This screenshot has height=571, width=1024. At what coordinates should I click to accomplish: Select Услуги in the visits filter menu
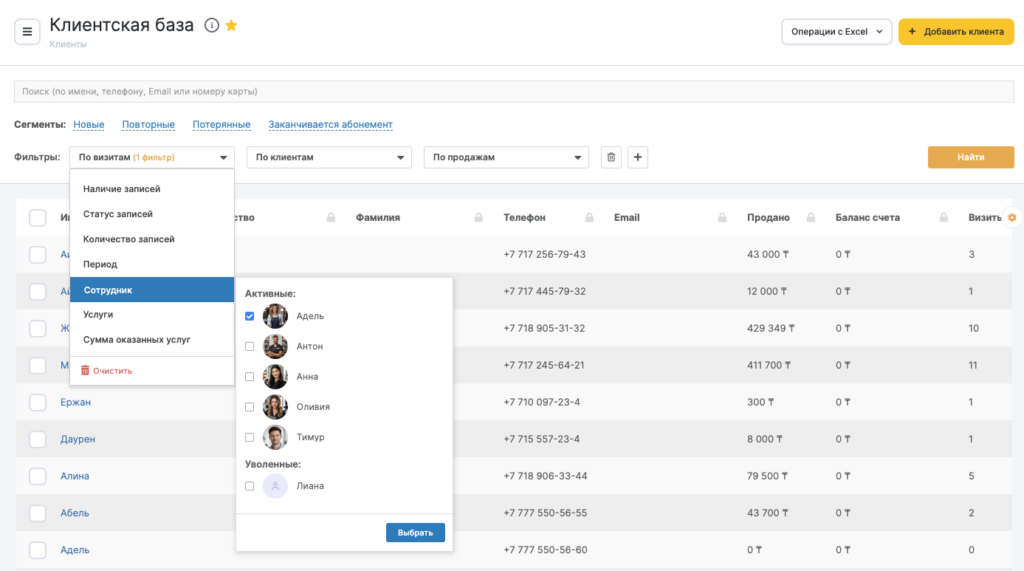tap(98, 315)
